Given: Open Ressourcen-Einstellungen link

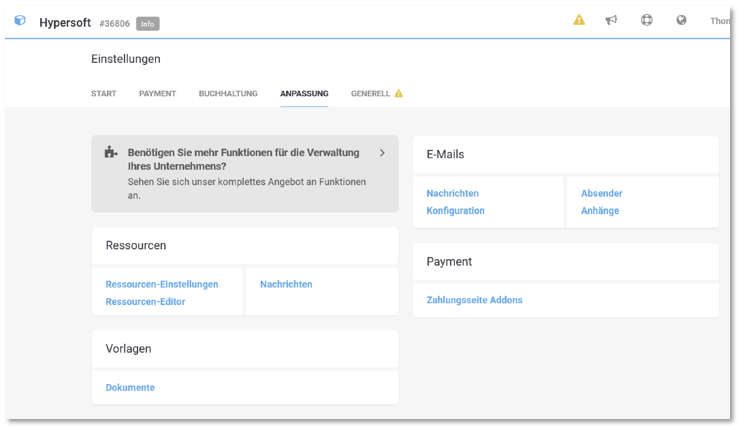Looking at the screenshot, I should point(162,284).
